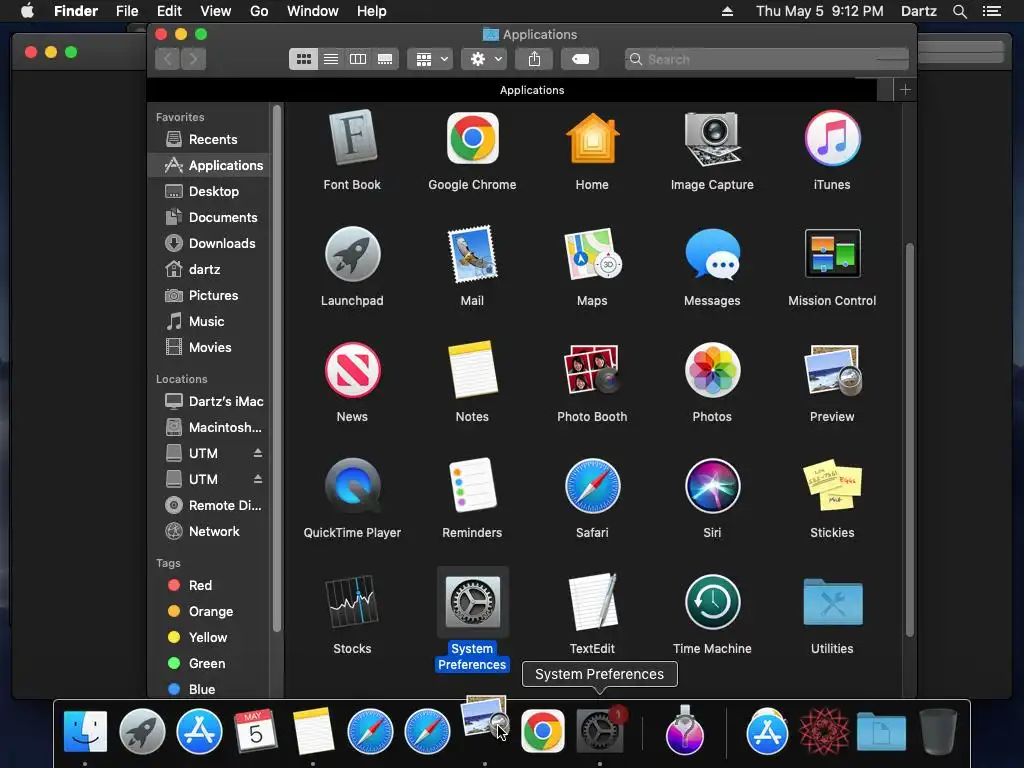1024x768 pixels.
Task: Open the Apple menu
Action: (x=27, y=11)
